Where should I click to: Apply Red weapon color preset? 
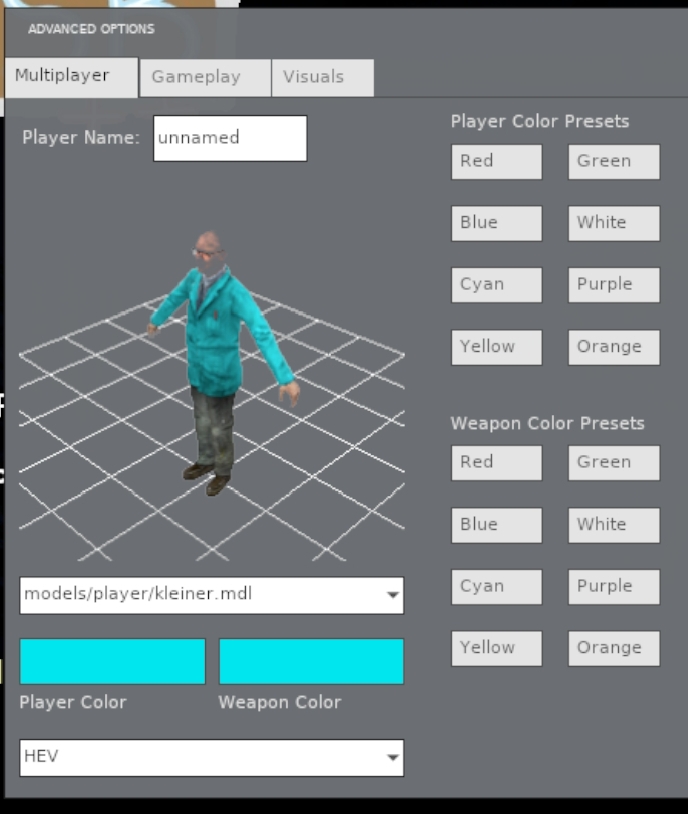click(496, 463)
